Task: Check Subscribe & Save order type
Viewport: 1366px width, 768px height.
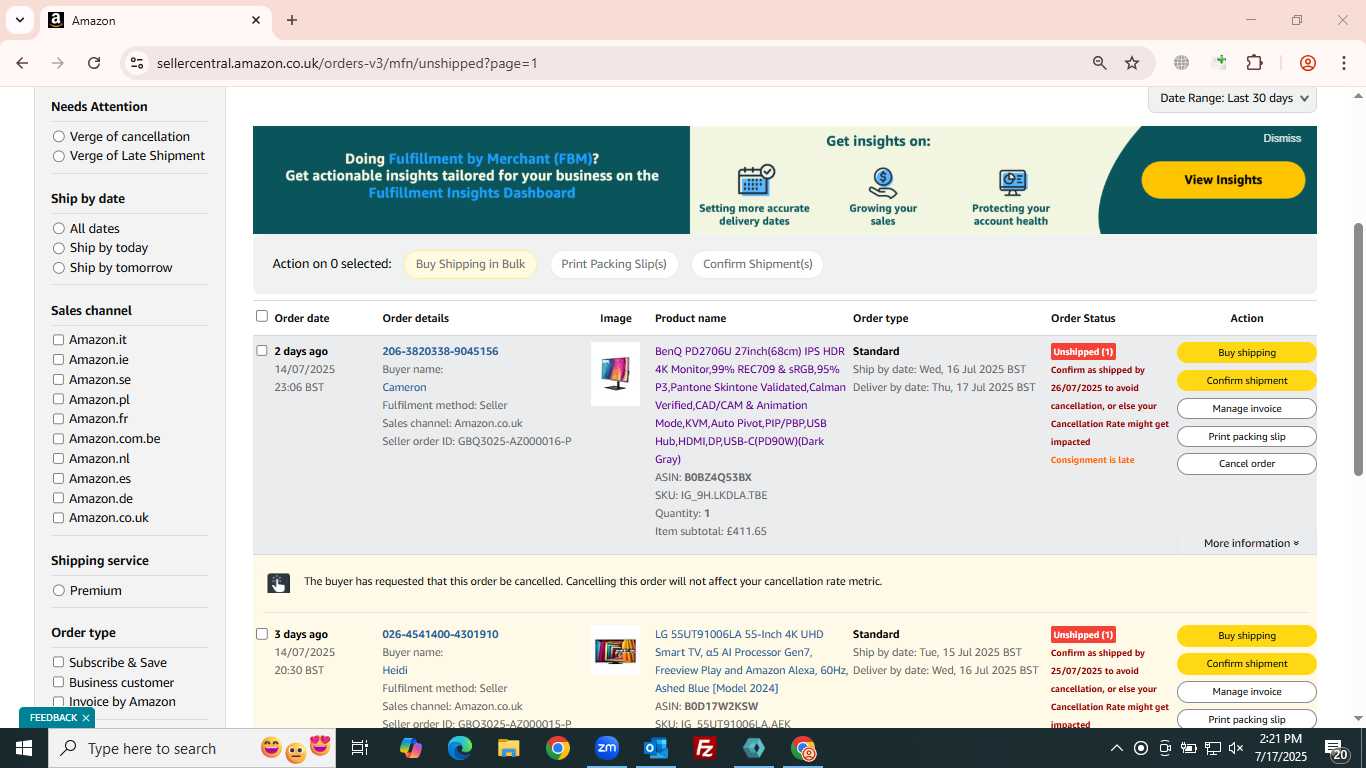Action: pyautogui.click(x=58, y=662)
